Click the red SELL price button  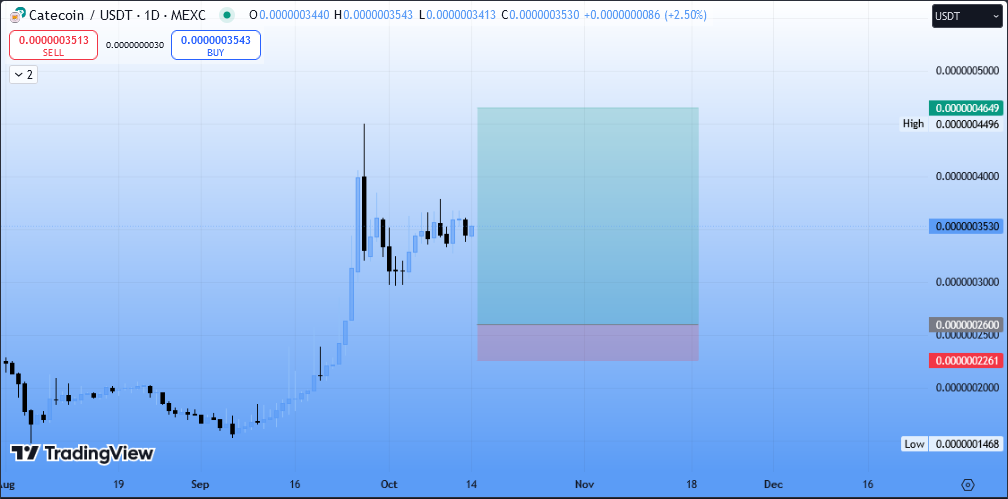[53, 45]
